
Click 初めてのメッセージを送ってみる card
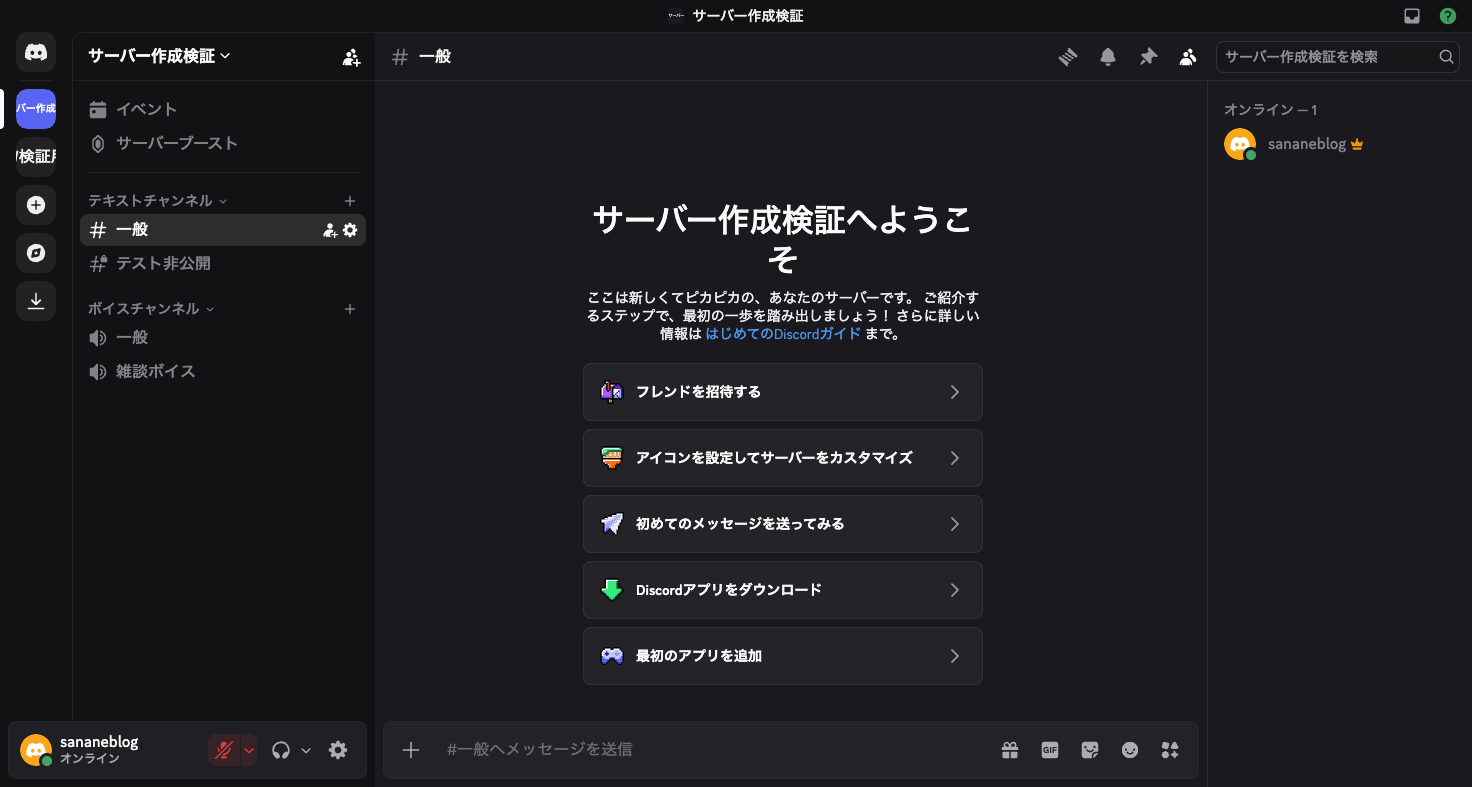tap(783, 524)
